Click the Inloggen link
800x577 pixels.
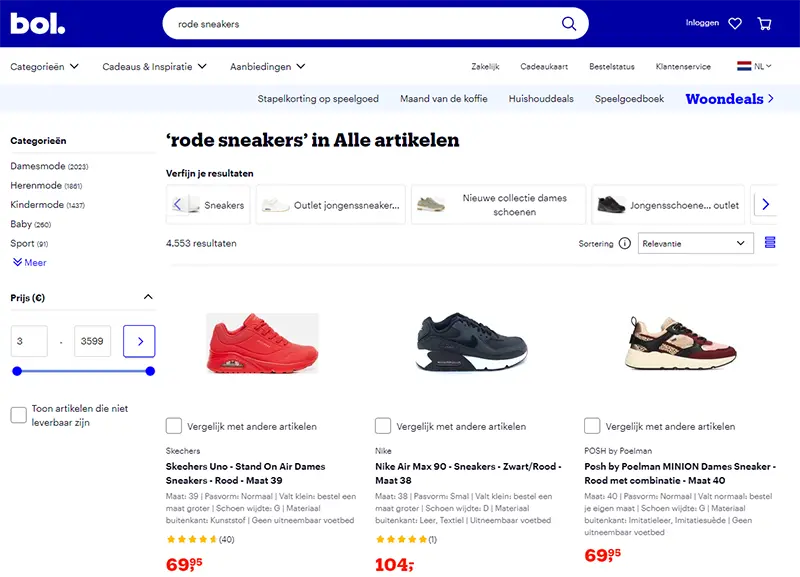(702, 23)
